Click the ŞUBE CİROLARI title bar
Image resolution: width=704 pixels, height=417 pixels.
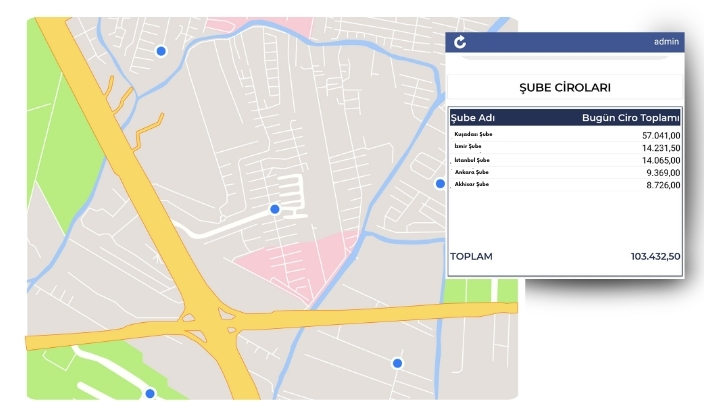click(x=565, y=88)
